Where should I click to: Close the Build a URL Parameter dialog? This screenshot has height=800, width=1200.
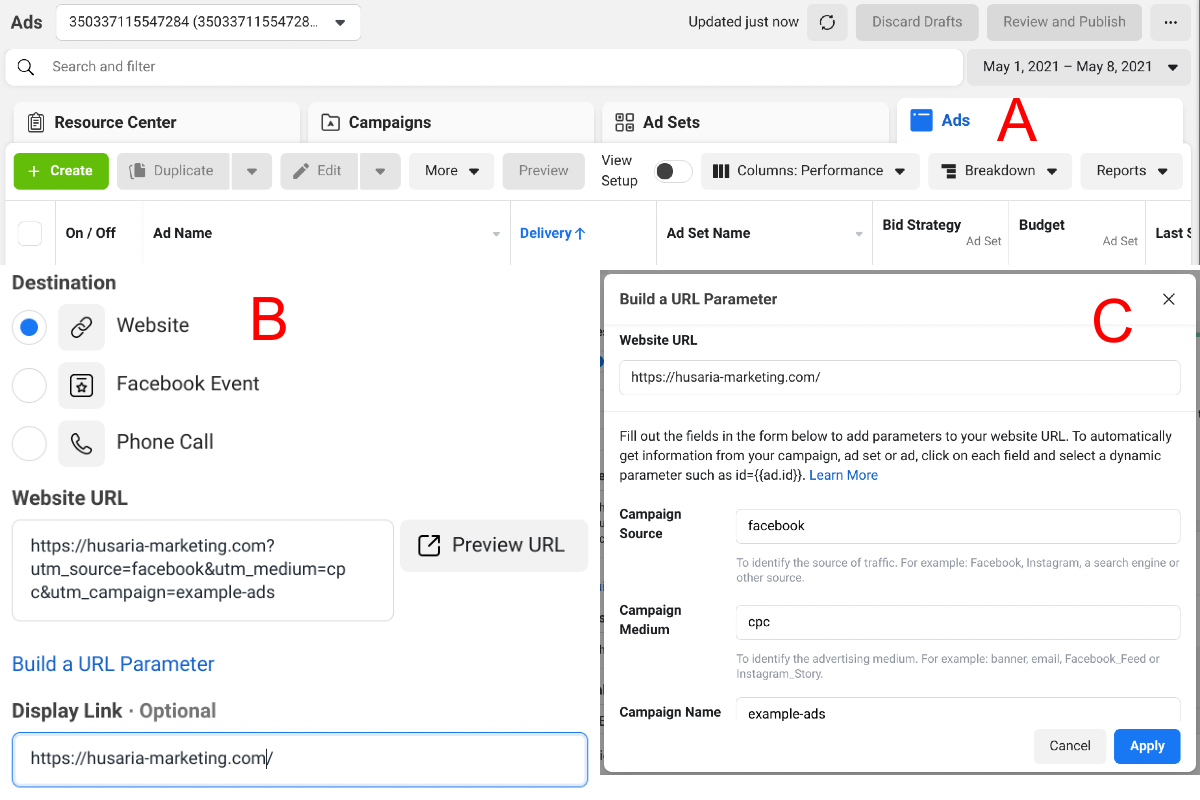click(x=1169, y=299)
